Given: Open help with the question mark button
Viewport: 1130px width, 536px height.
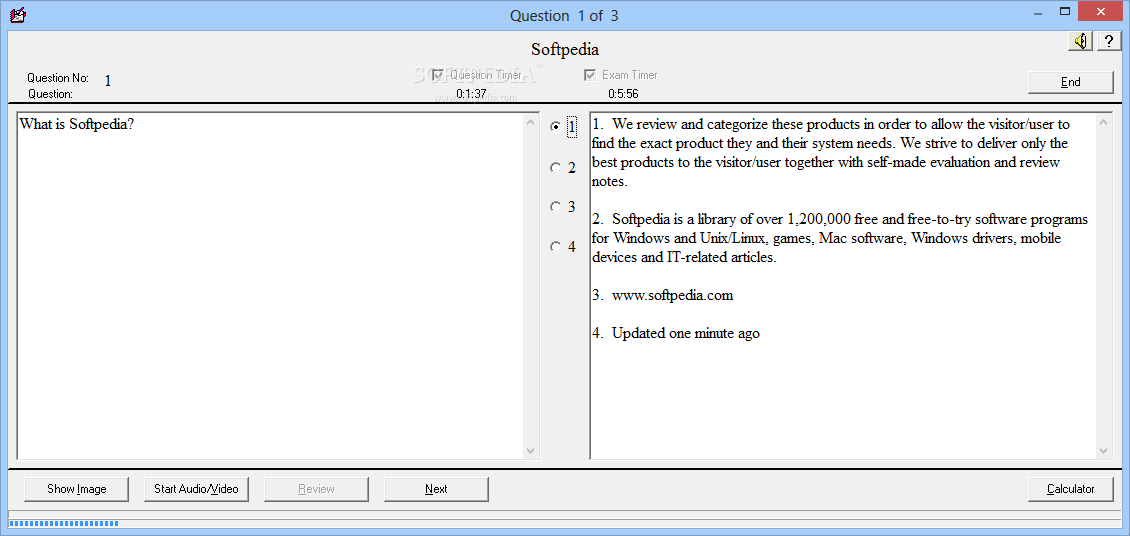Looking at the screenshot, I should 1108,42.
